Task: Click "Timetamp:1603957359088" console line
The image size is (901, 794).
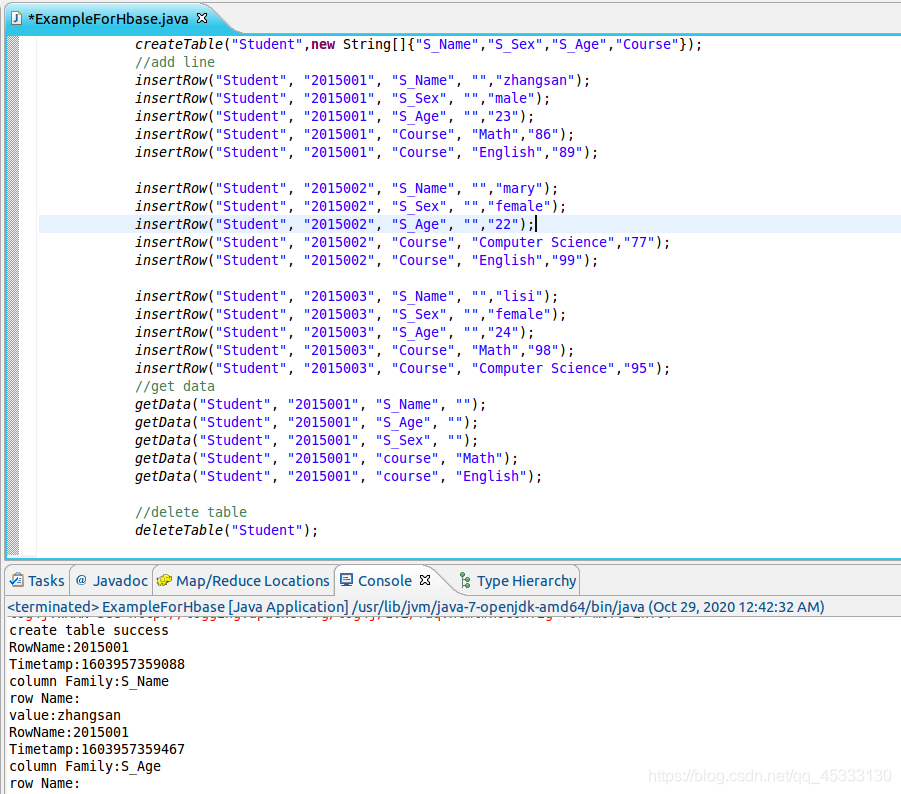Action: 97,664
